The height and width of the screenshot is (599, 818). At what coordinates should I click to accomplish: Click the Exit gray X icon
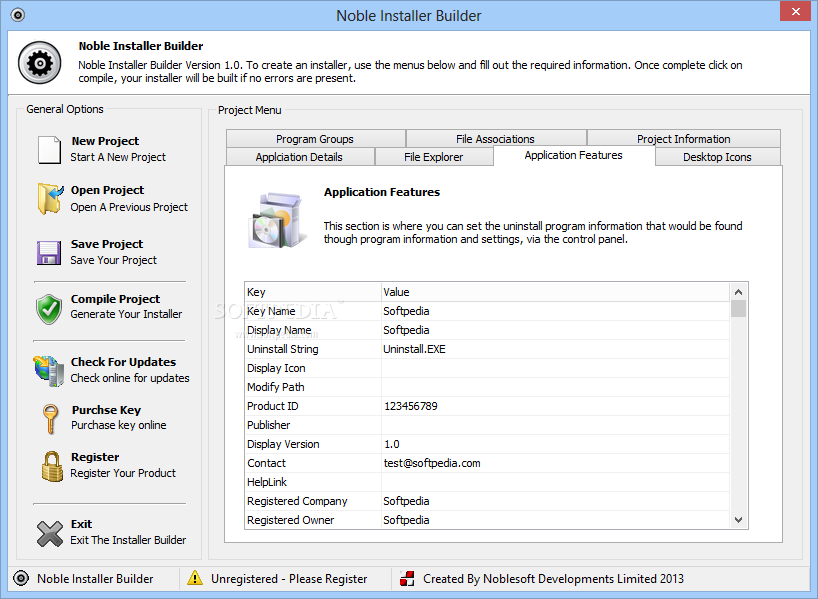pyautogui.click(x=50, y=534)
